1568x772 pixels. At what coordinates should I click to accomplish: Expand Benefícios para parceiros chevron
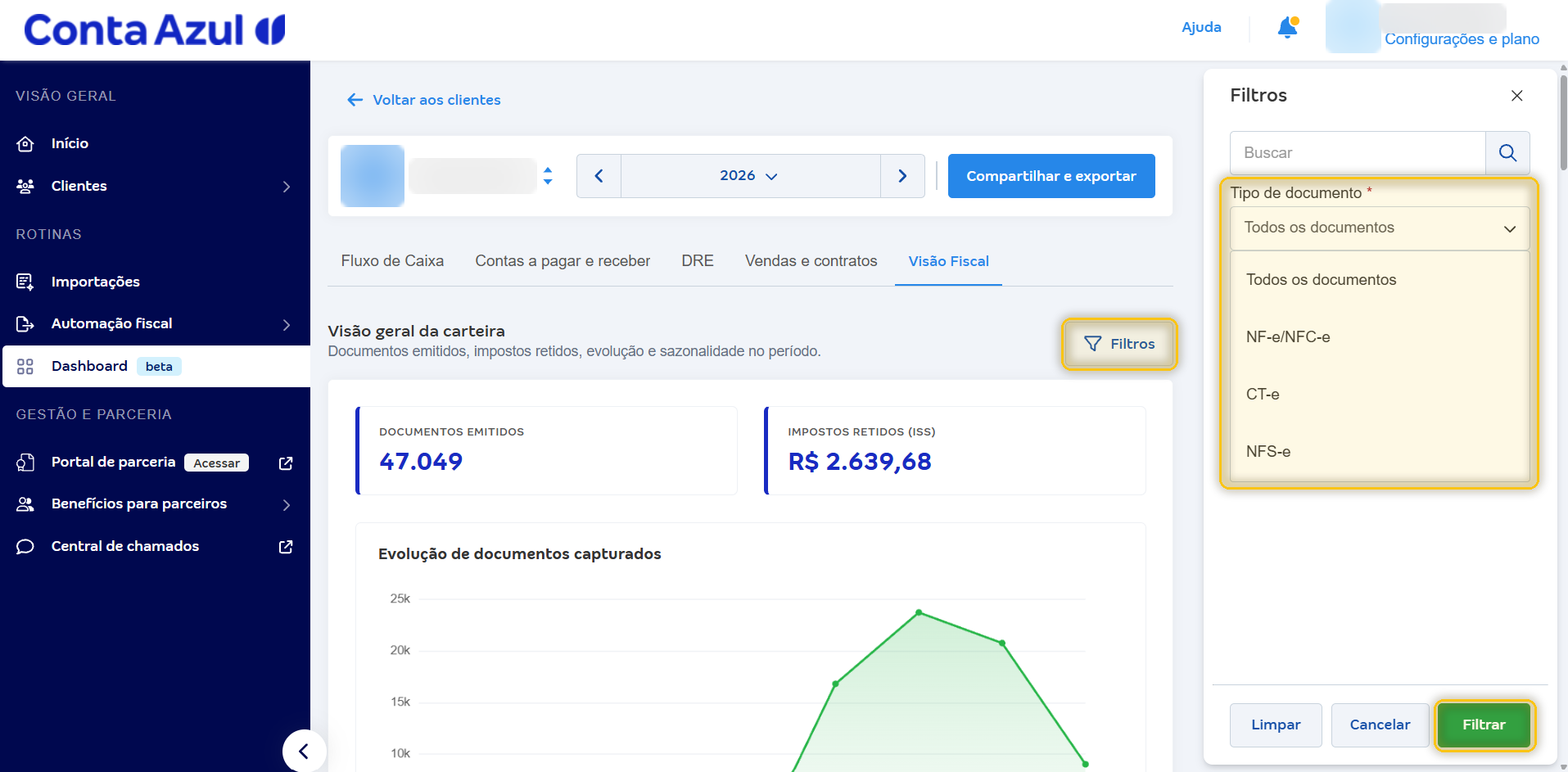[286, 505]
